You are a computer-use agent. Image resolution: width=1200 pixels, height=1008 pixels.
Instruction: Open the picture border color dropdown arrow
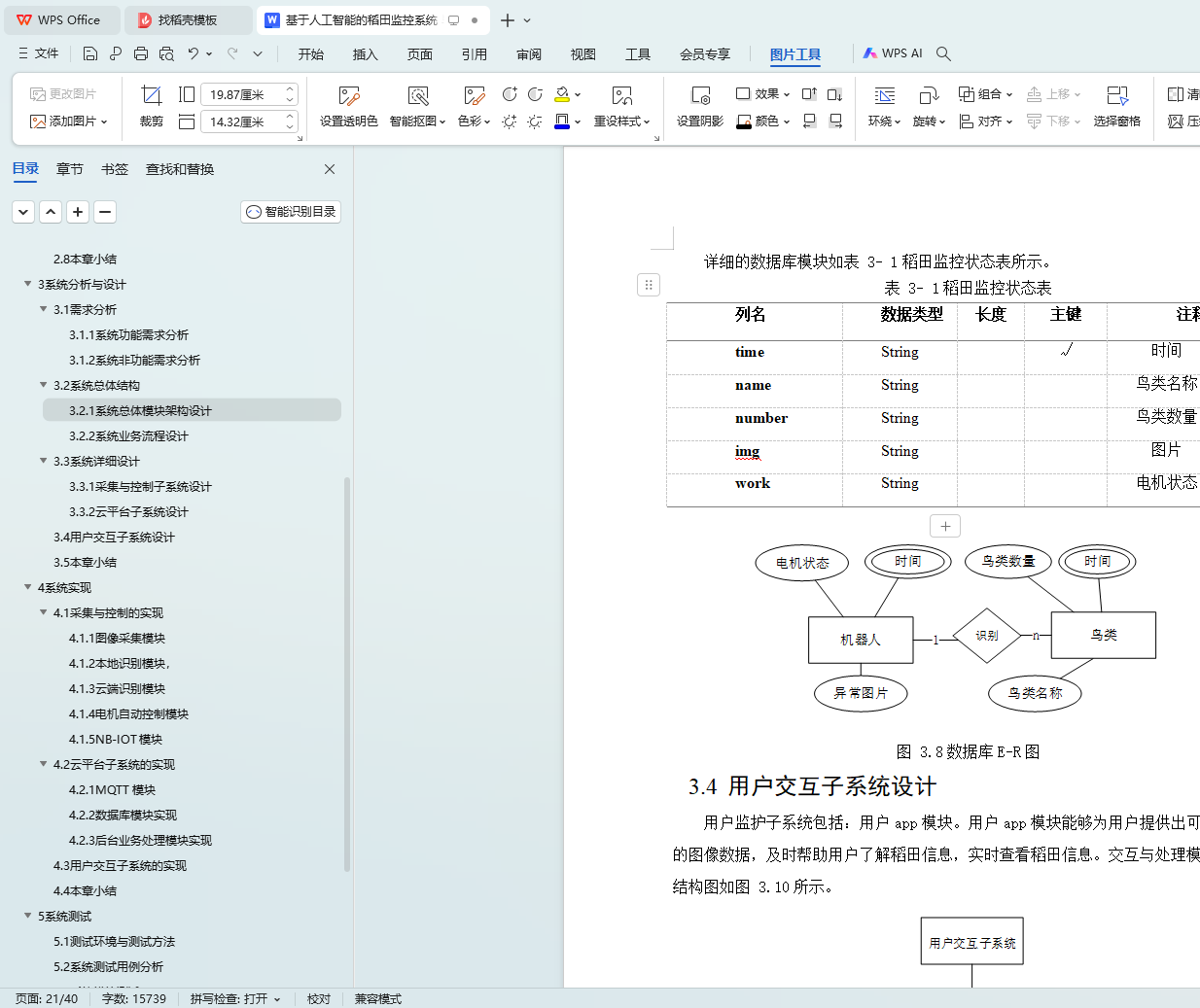[x=578, y=122]
